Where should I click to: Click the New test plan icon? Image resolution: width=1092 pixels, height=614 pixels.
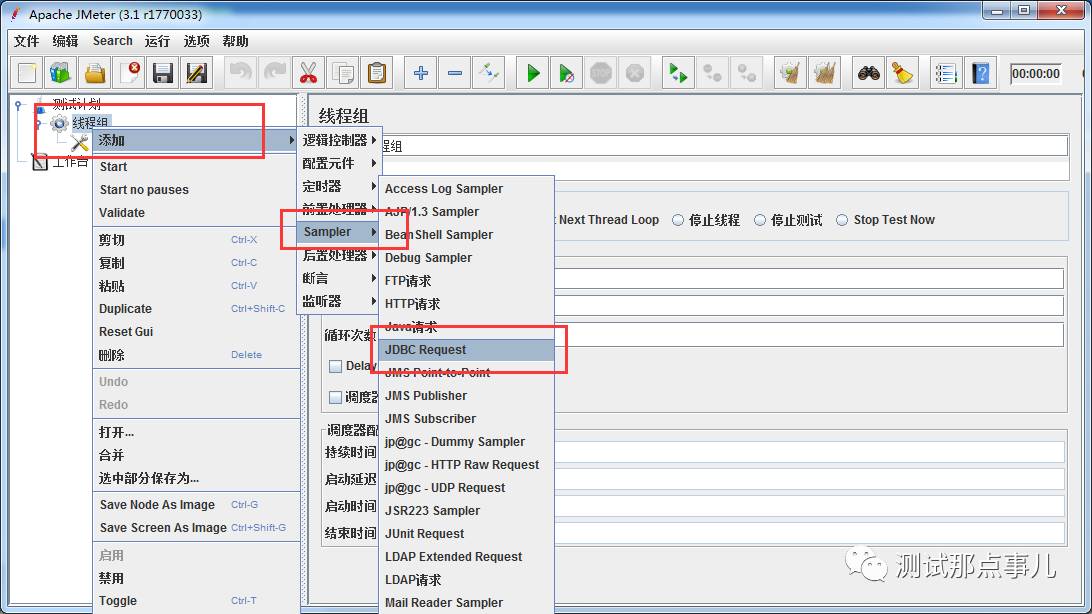(27, 73)
